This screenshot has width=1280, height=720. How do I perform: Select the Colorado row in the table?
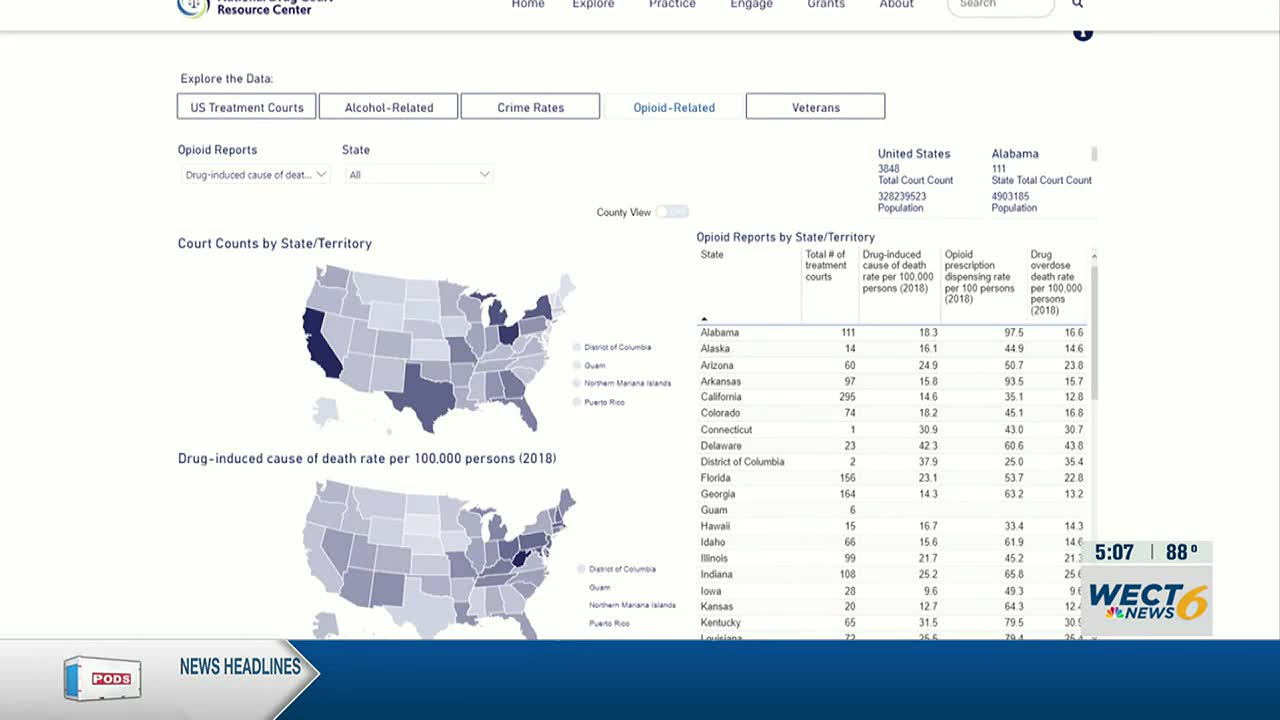click(x=891, y=413)
